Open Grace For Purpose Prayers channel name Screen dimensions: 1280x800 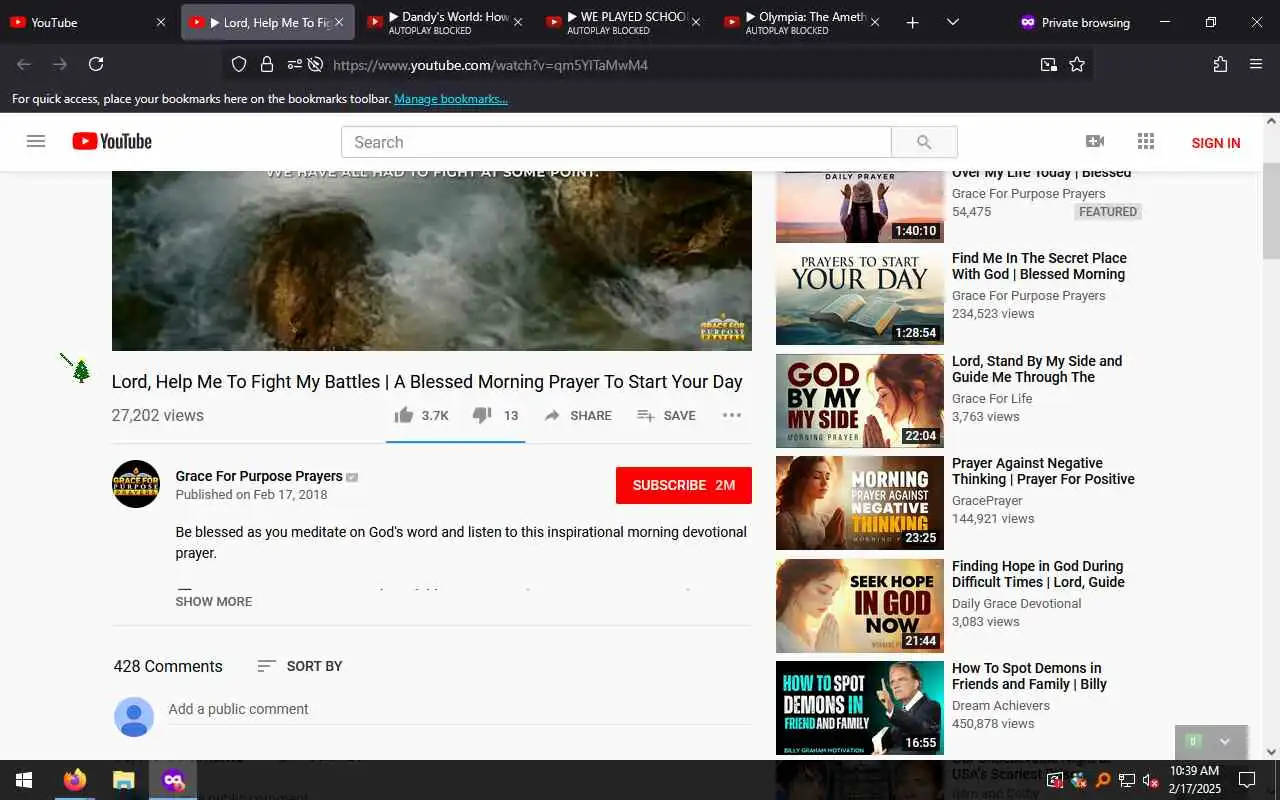259,476
